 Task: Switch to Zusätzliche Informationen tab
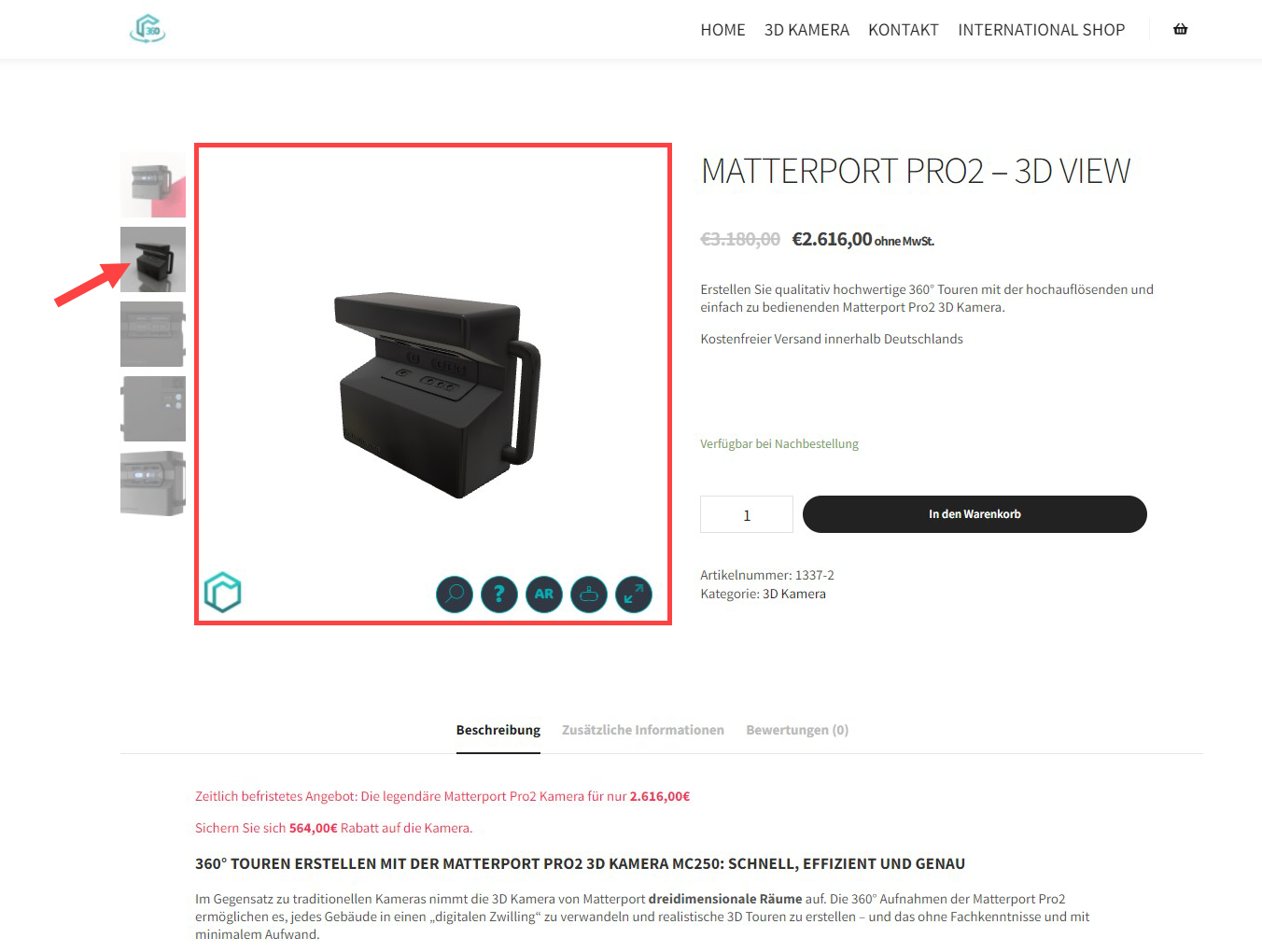pos(643,730)
